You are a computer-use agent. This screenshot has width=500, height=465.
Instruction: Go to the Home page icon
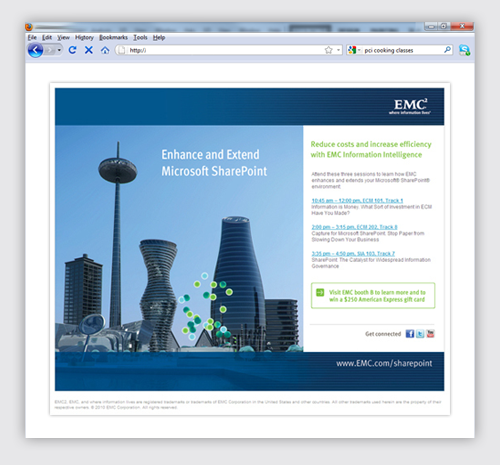click(x=105, y=50)
